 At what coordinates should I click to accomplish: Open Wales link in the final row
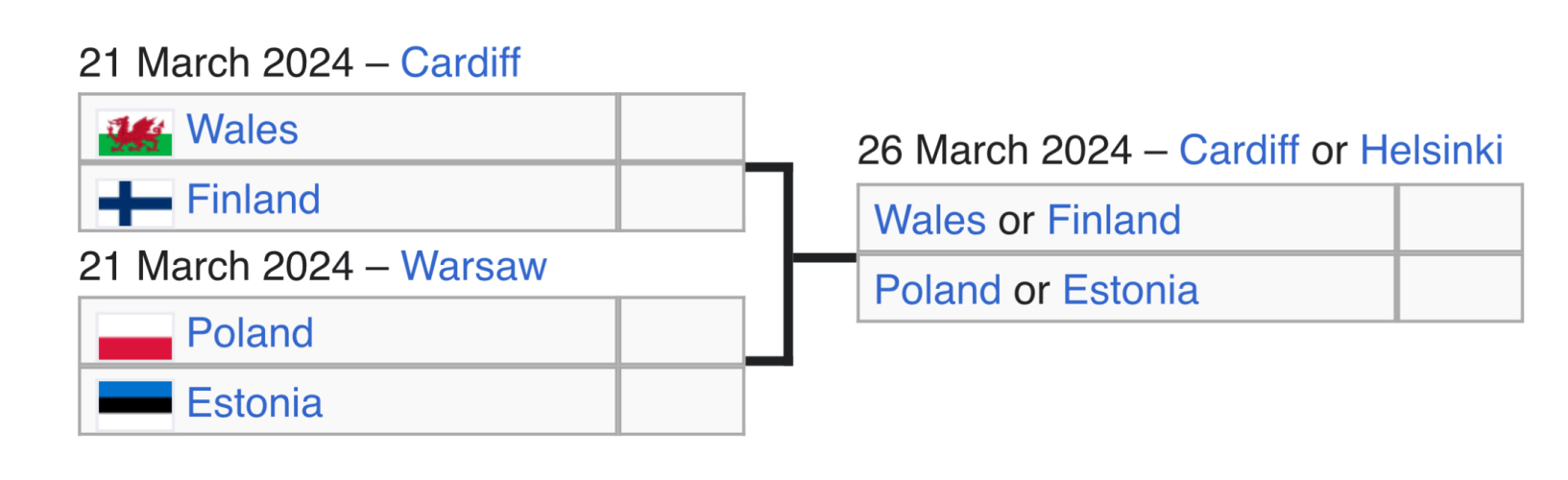tap(929, 220)
